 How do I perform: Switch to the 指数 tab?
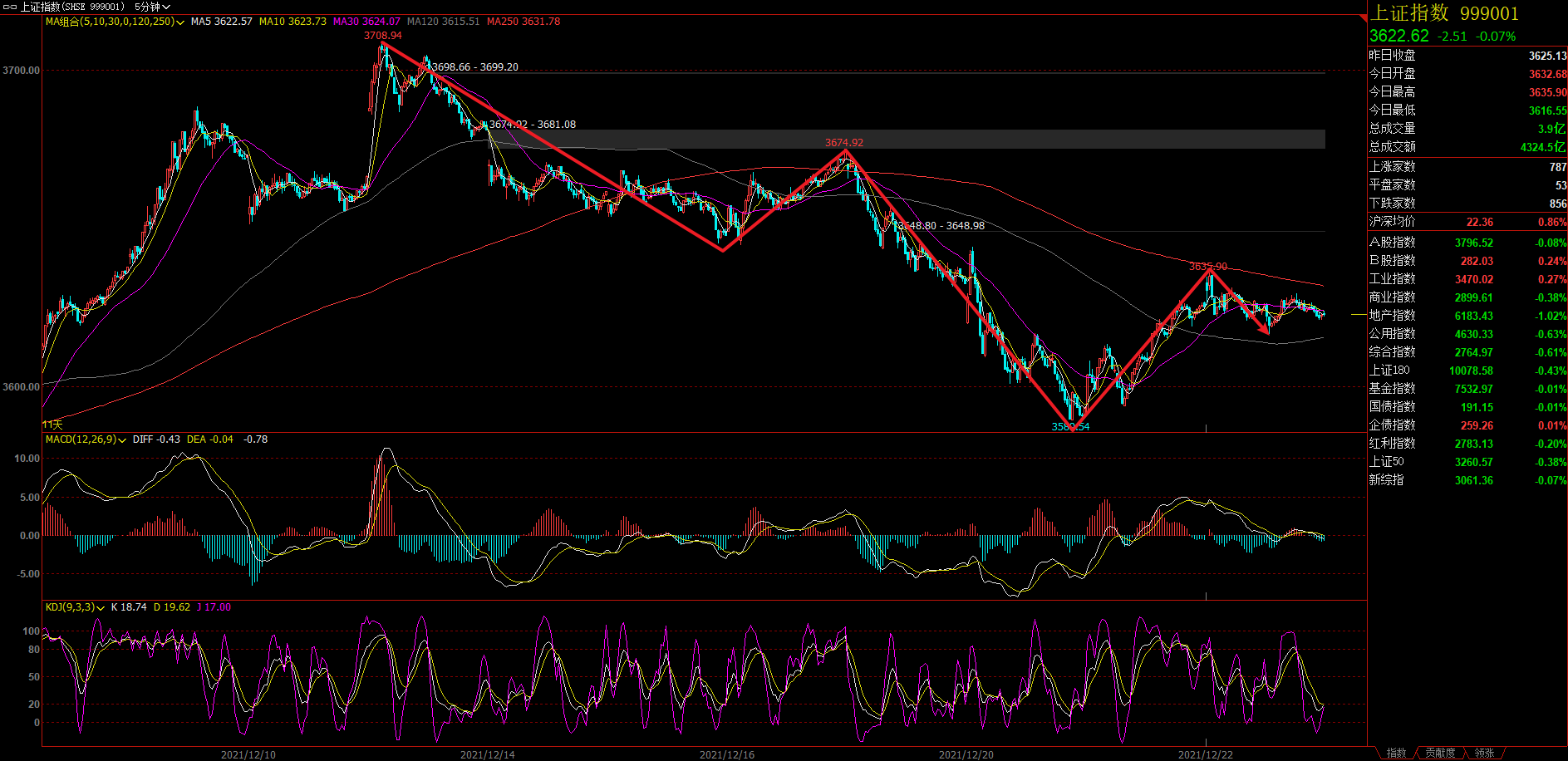point(1396,753)
